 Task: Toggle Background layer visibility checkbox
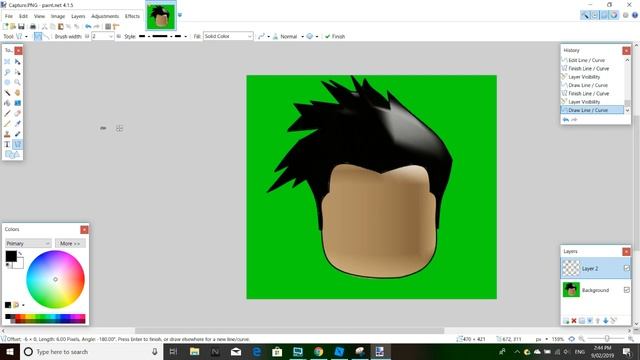point(627,290)
